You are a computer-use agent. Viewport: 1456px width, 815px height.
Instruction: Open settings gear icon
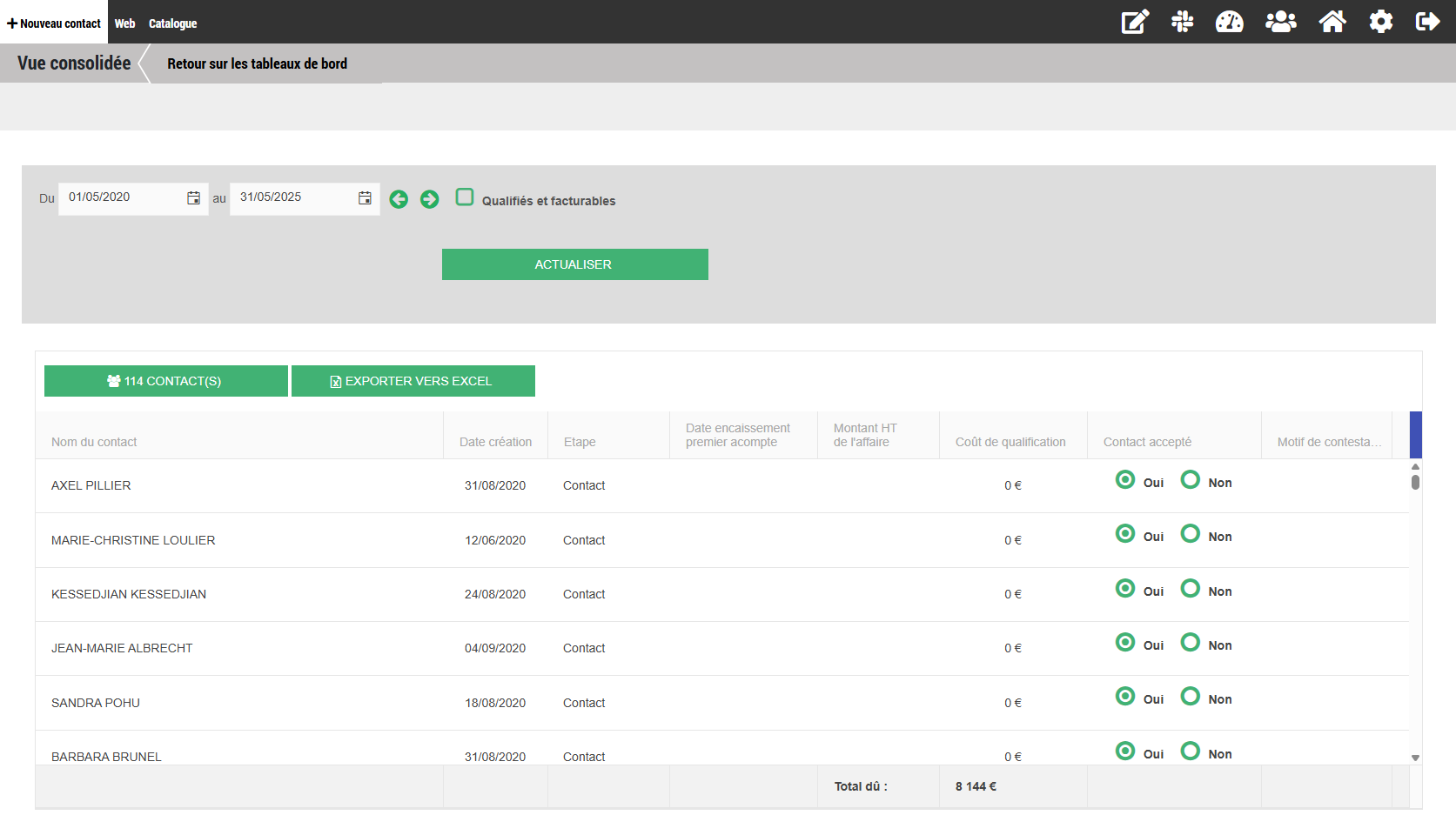coord(1380,22)
